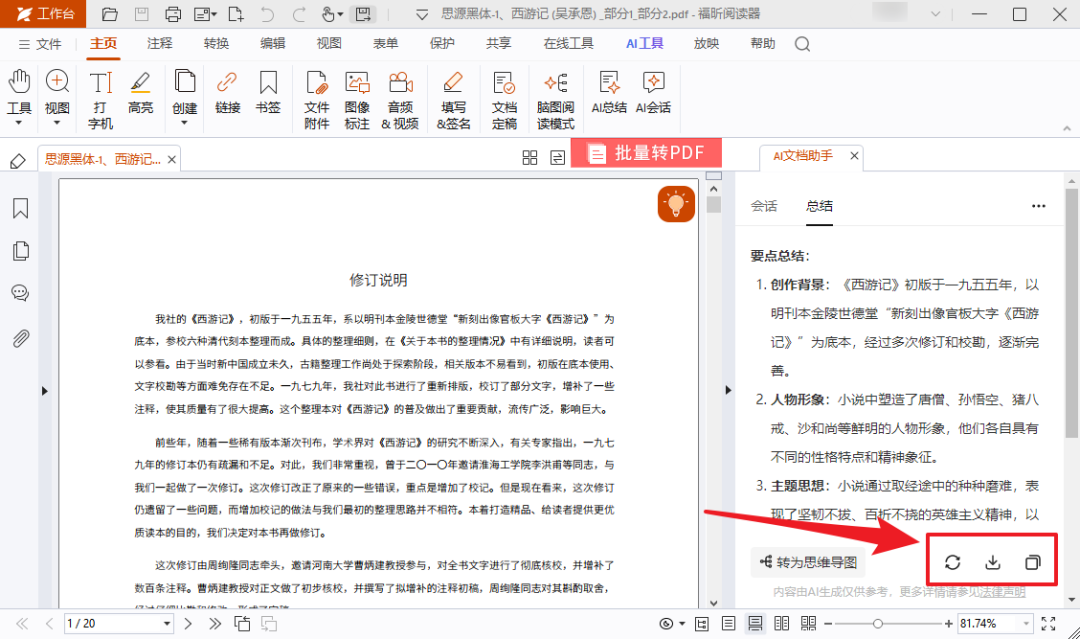This screenshot has height=639, width=1080.
Task: Click the zoom in plus button
Action: (948, 624)
